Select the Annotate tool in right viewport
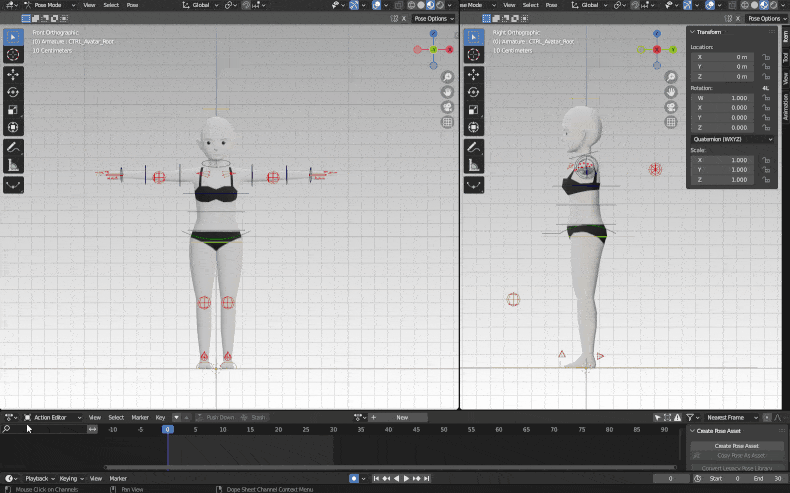The height and width of the screenshot is (493, 790). 475,147
